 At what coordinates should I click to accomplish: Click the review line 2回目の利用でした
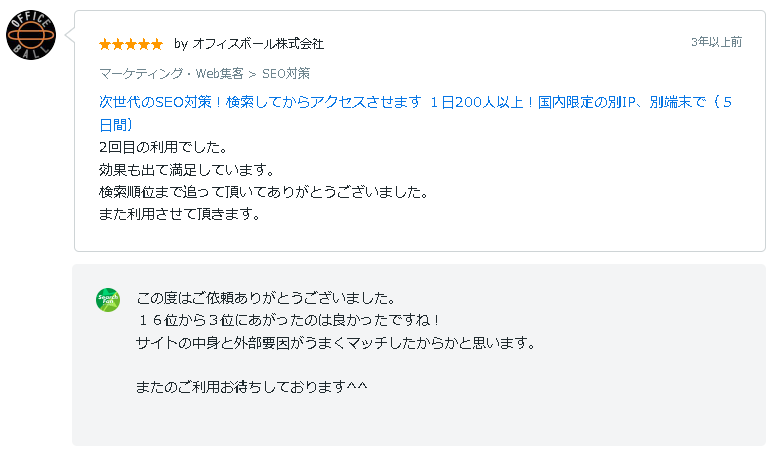coord(163,147)
